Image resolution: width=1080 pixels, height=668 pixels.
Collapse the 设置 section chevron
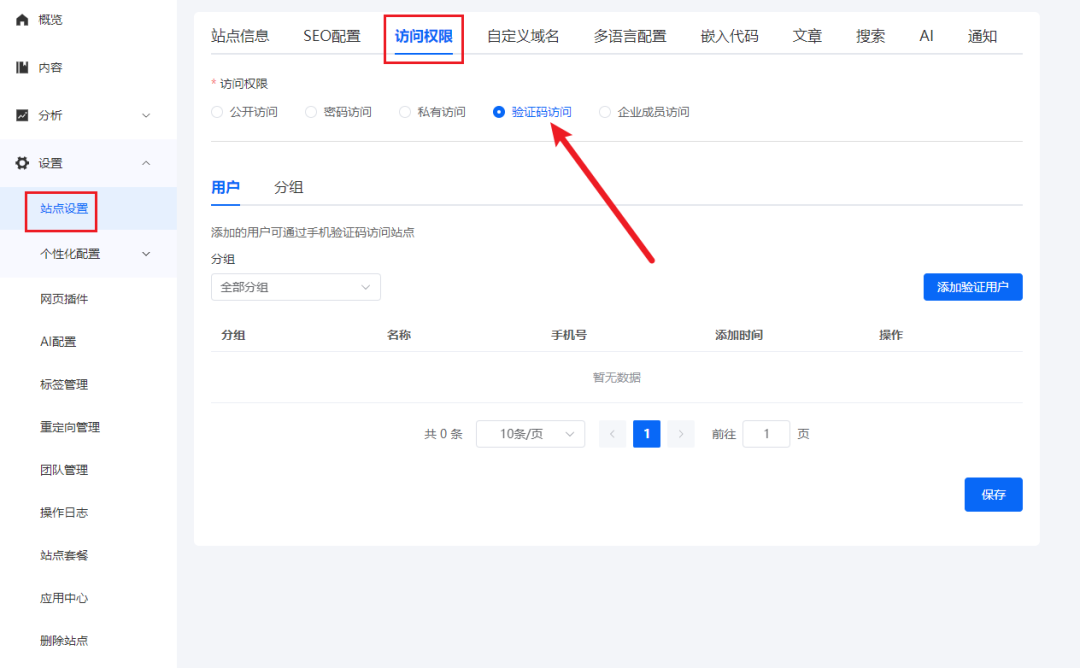pyautogui.click(x=146, y=162)
